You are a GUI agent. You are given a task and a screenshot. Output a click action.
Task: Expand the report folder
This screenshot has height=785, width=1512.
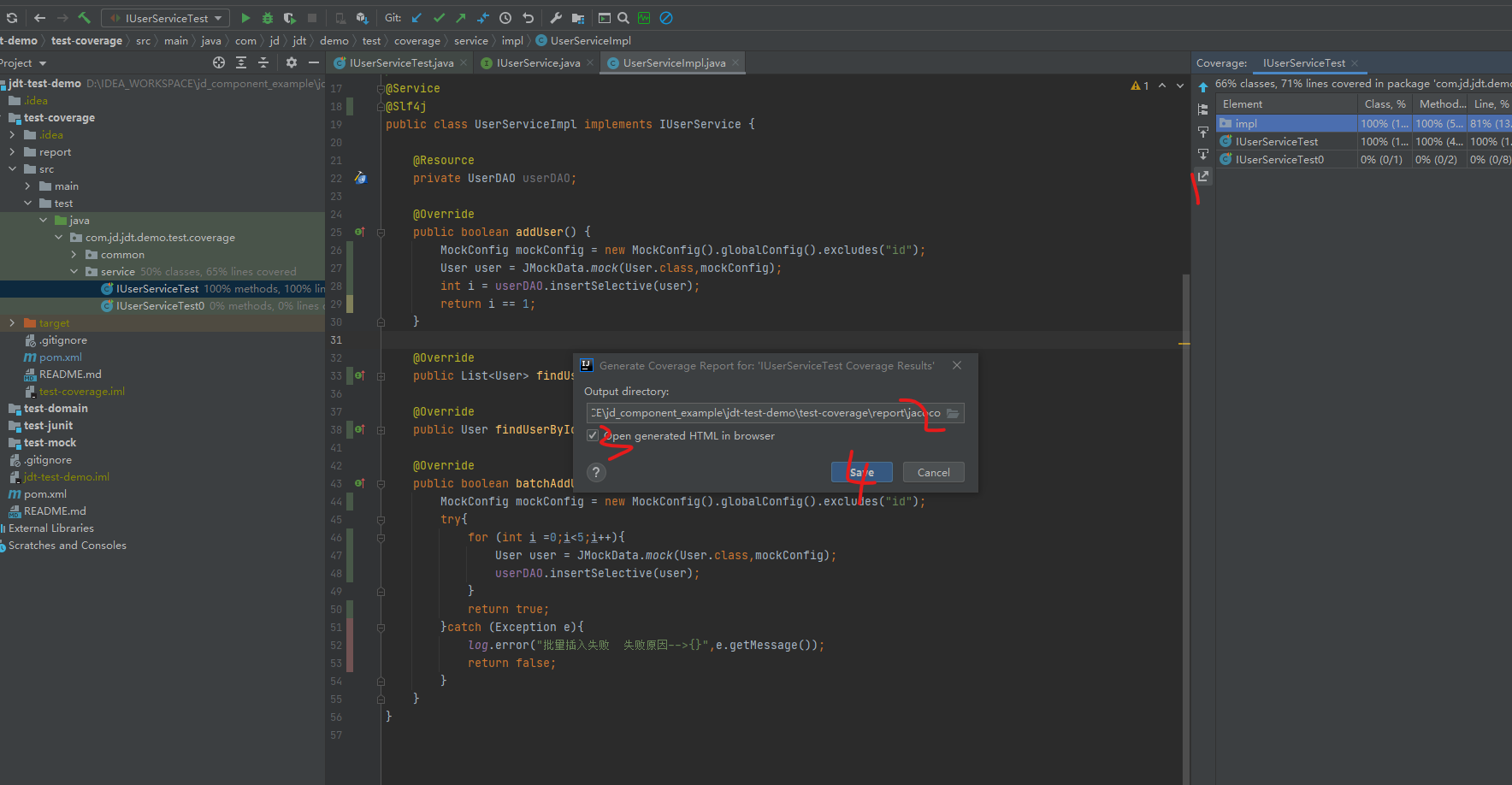pos(12,152)
